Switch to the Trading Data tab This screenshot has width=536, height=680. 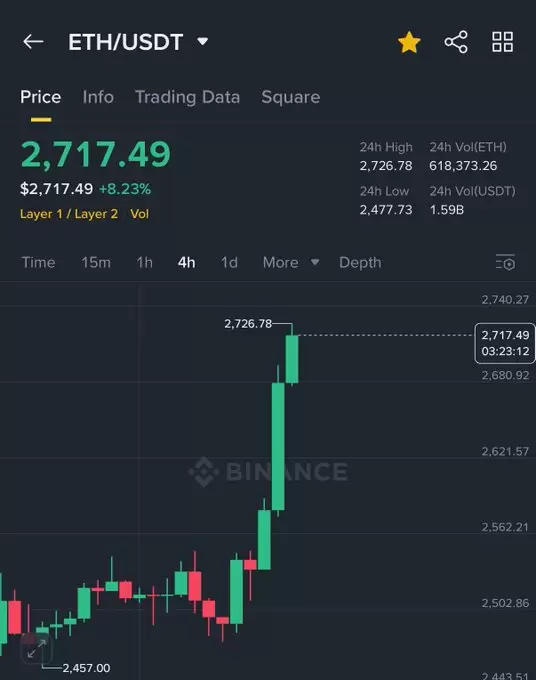pos(187,97)
